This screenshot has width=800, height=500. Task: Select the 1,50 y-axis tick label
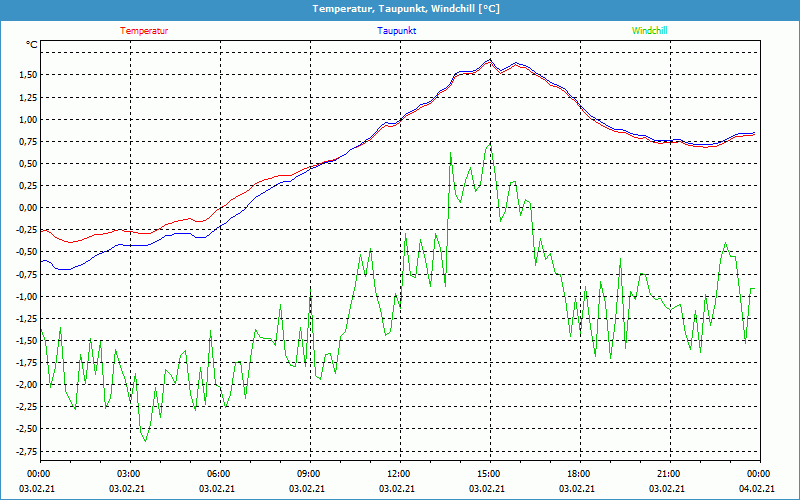tap(26, 76)
